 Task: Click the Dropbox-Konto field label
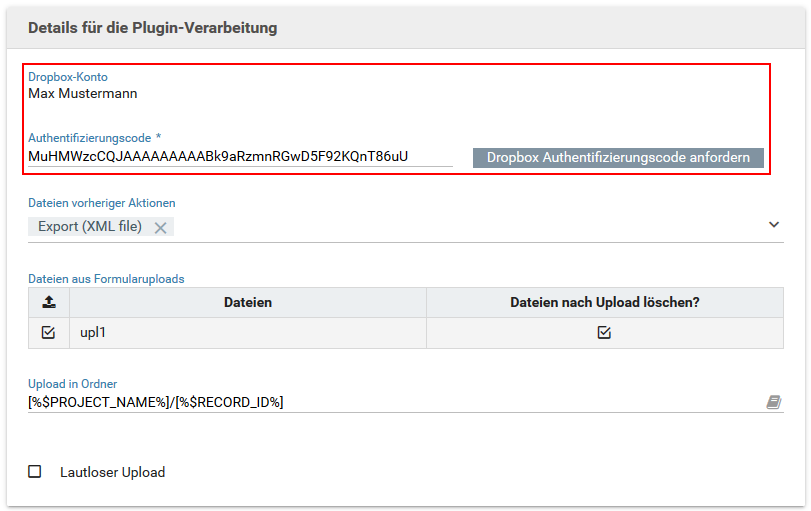point(67,77)
